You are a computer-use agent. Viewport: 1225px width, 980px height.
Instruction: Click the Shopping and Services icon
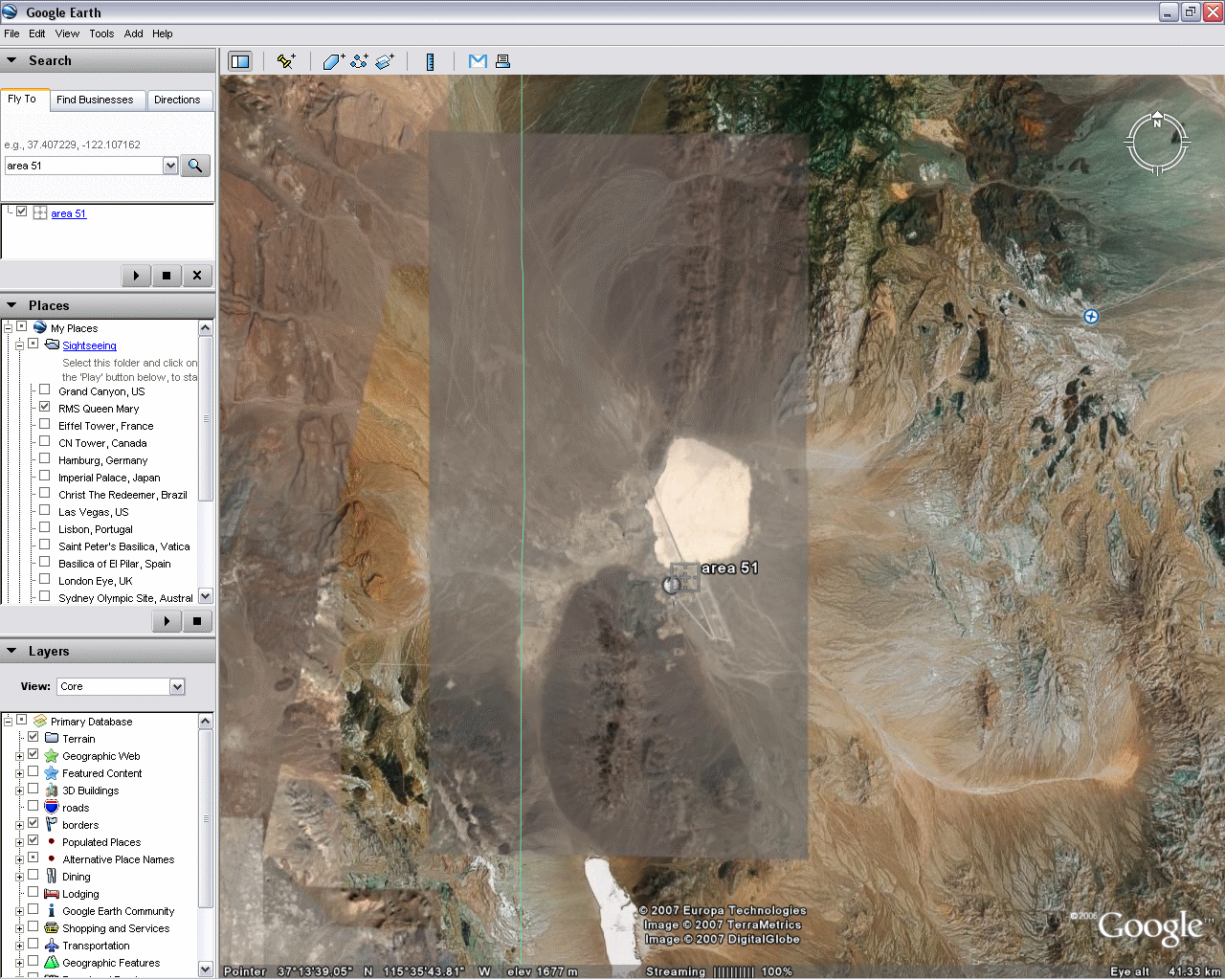pyautogui.click(x=52, y=927)
